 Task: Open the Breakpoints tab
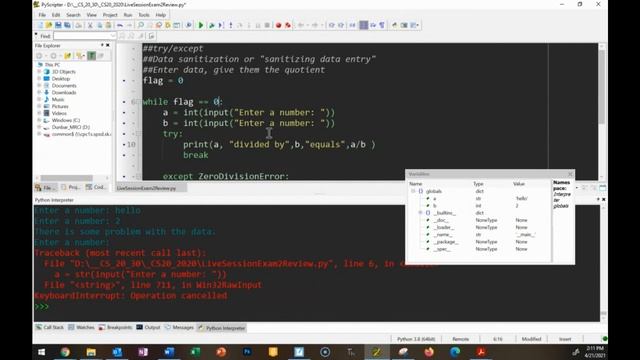(x=116, y=327)
